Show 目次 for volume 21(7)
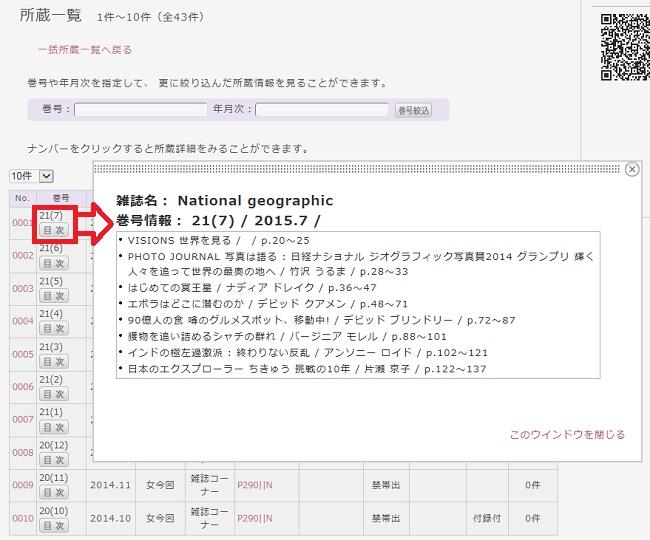 coord(54,230)
